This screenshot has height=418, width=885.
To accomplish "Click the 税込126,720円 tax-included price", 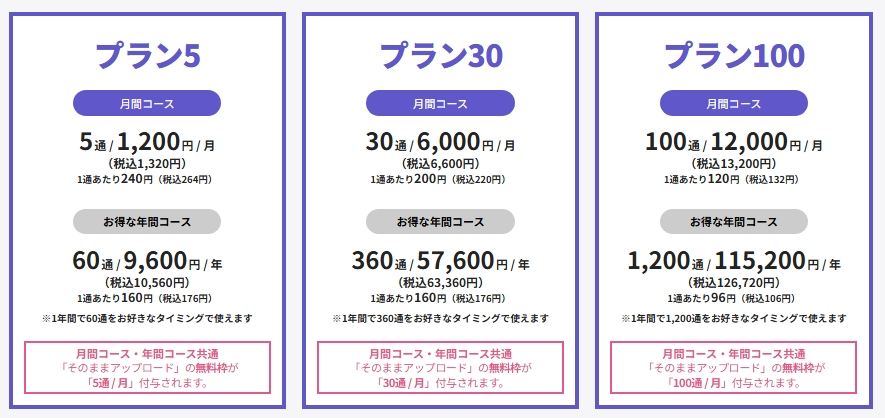I will (734, 283).
